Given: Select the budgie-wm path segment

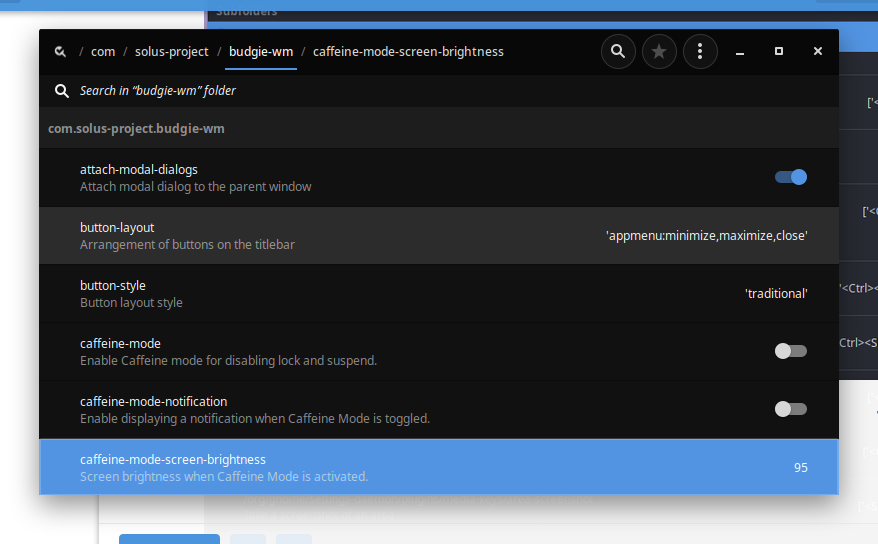Looking at the screenshot, I should (x=261, y=51).
